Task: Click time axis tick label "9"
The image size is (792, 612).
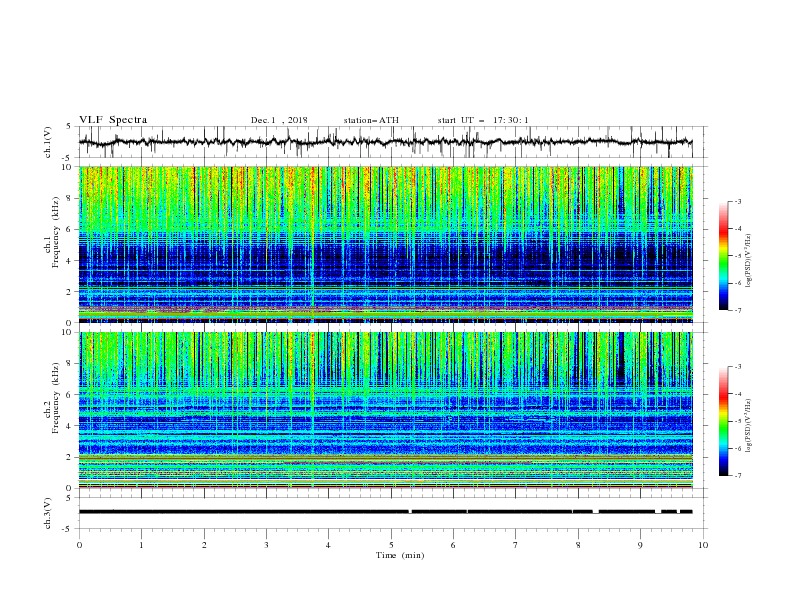Action: pos(640,545)
